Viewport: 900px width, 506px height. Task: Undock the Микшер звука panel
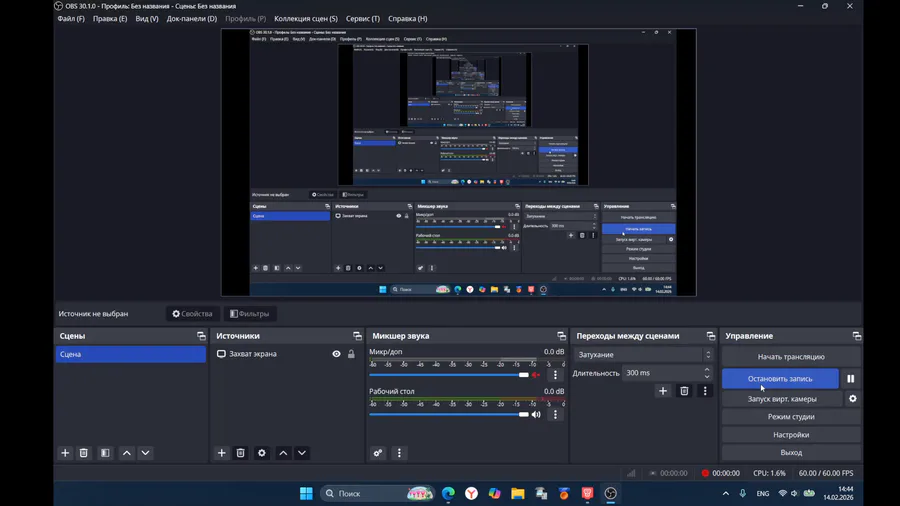coord(561,336)
